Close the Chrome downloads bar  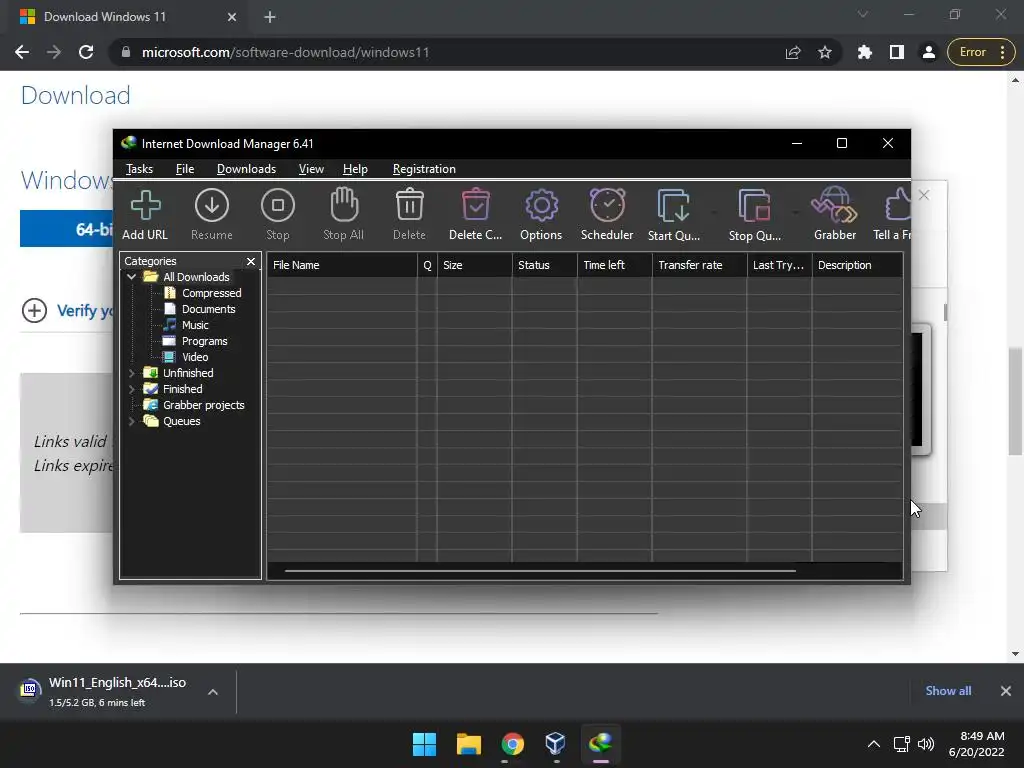[1006, 691]
